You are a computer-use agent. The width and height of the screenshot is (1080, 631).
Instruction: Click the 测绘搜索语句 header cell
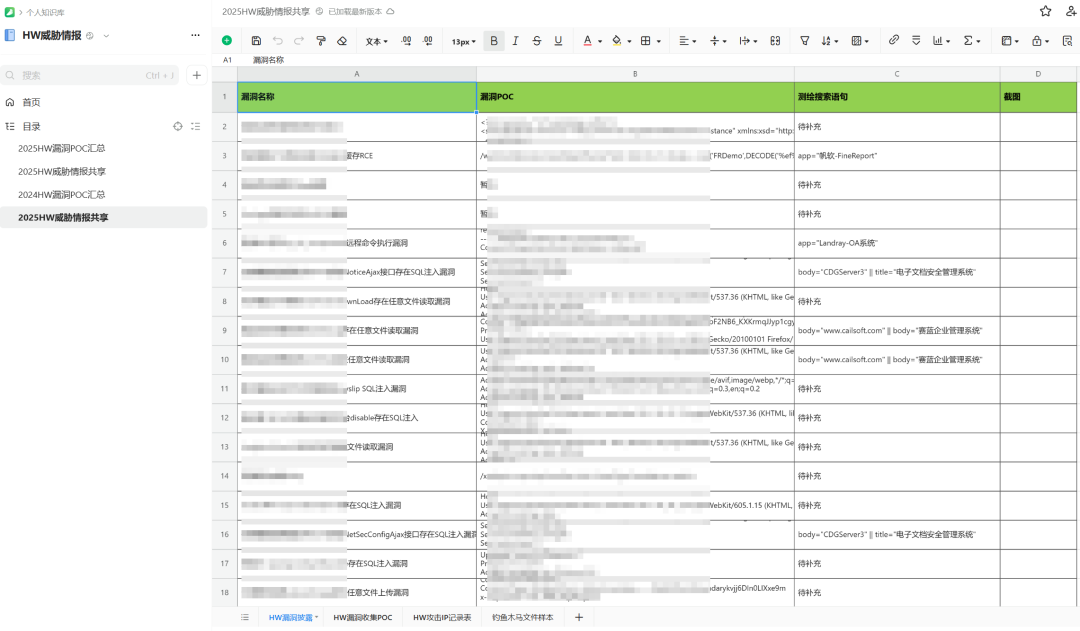(x=897, y=97)
